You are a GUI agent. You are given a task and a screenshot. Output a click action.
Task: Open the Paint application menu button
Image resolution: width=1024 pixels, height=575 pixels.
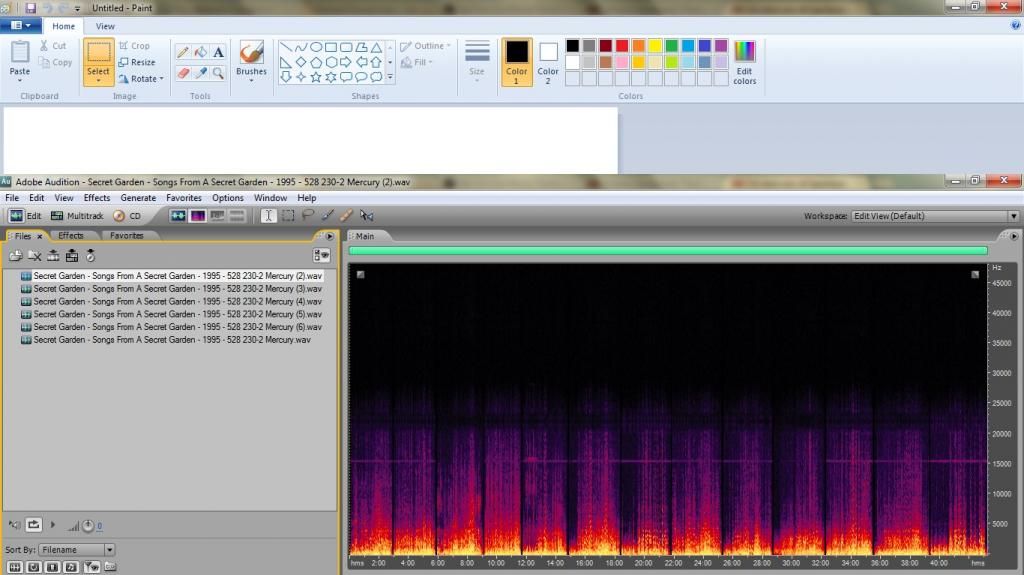(21, 25)
